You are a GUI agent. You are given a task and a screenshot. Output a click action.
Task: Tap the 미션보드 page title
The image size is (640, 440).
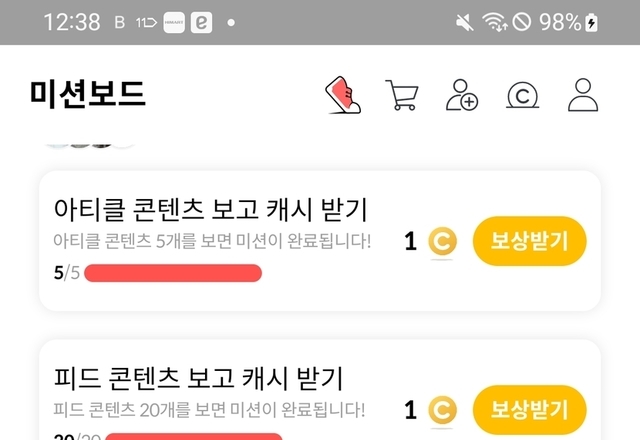[x=88, y=94]
